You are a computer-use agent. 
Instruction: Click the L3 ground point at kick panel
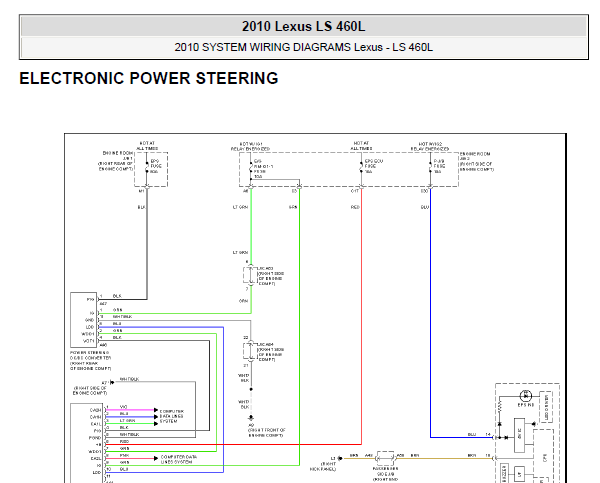pos(339,458)
